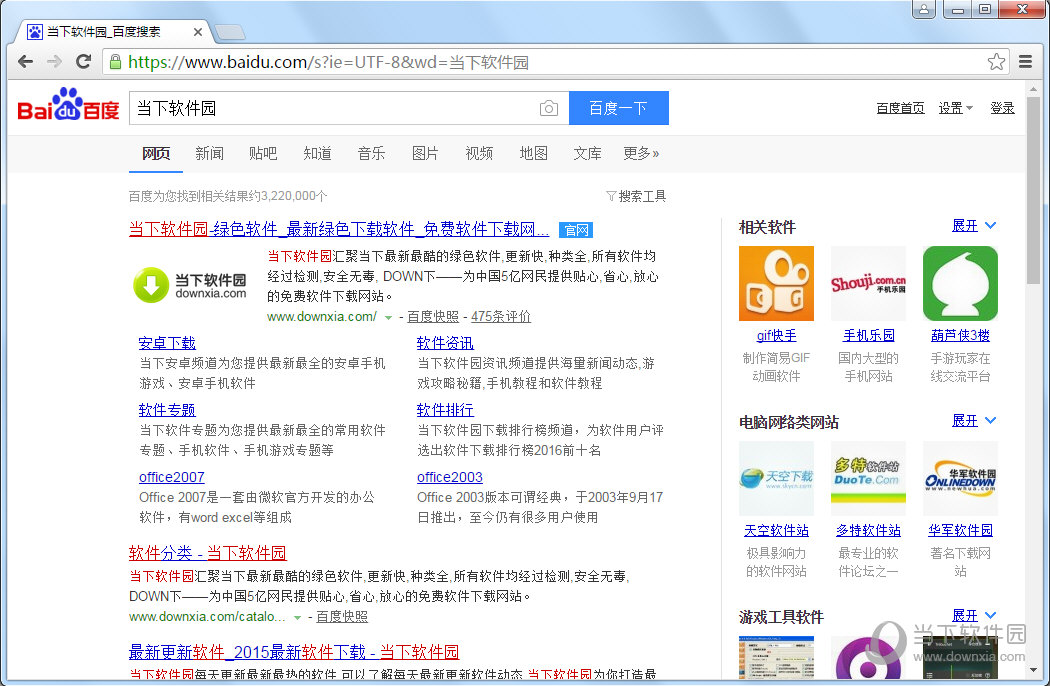Open the 搜索工具 filter

click(642, 196)
